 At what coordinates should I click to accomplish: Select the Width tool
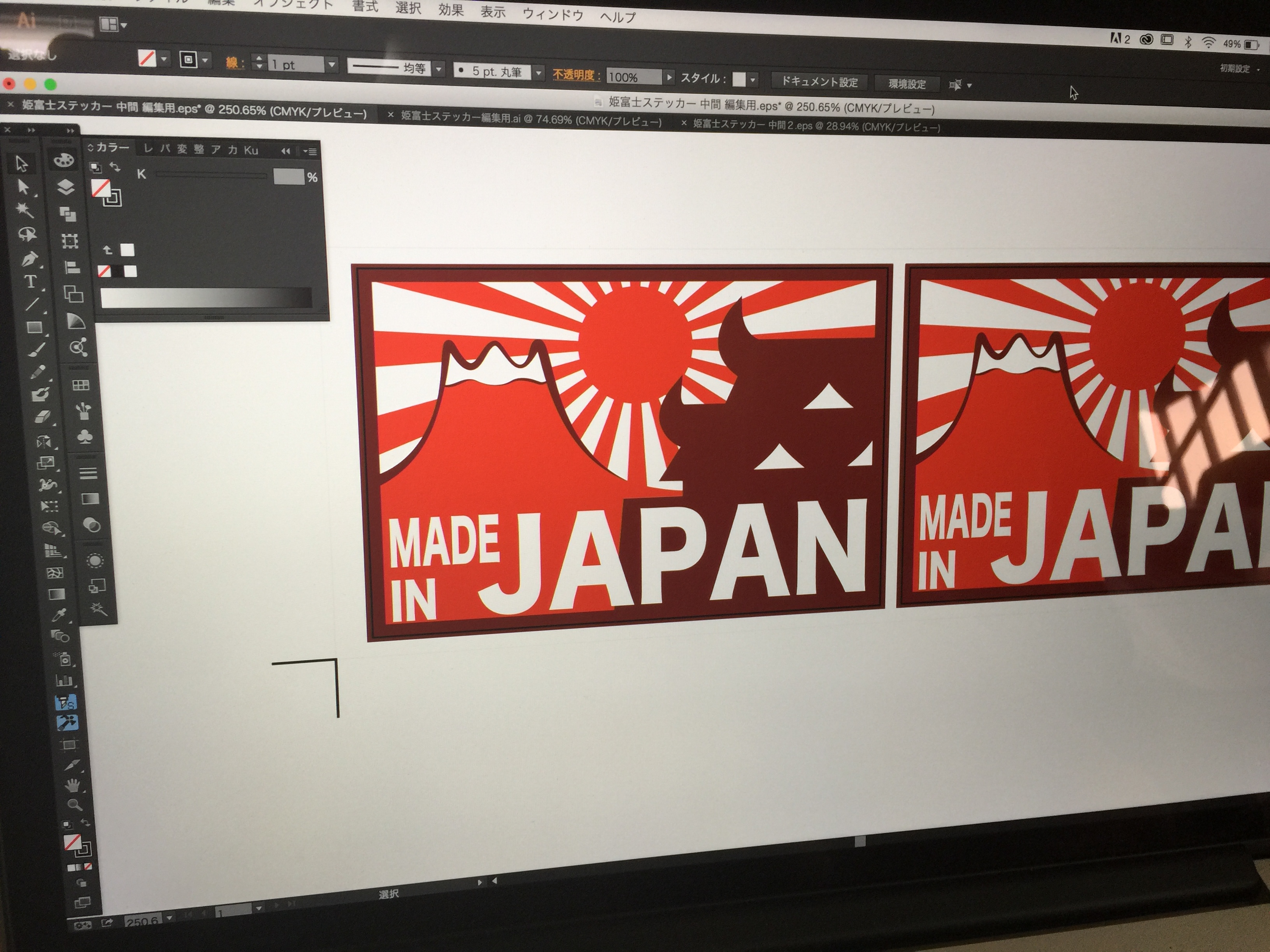pos(47,485)
